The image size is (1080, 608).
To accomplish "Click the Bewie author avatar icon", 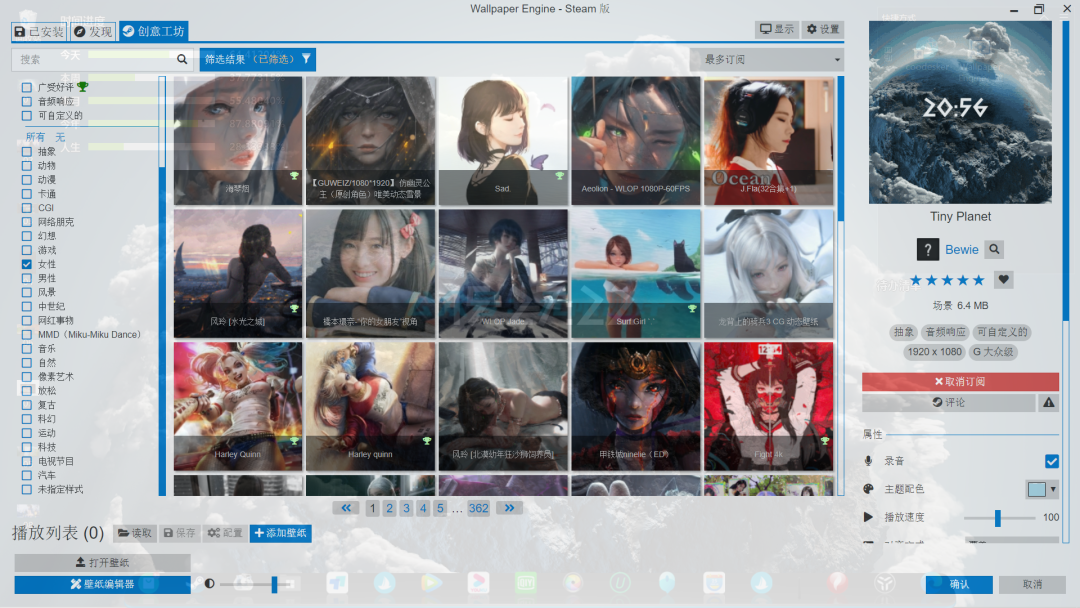I will (928, 249).
